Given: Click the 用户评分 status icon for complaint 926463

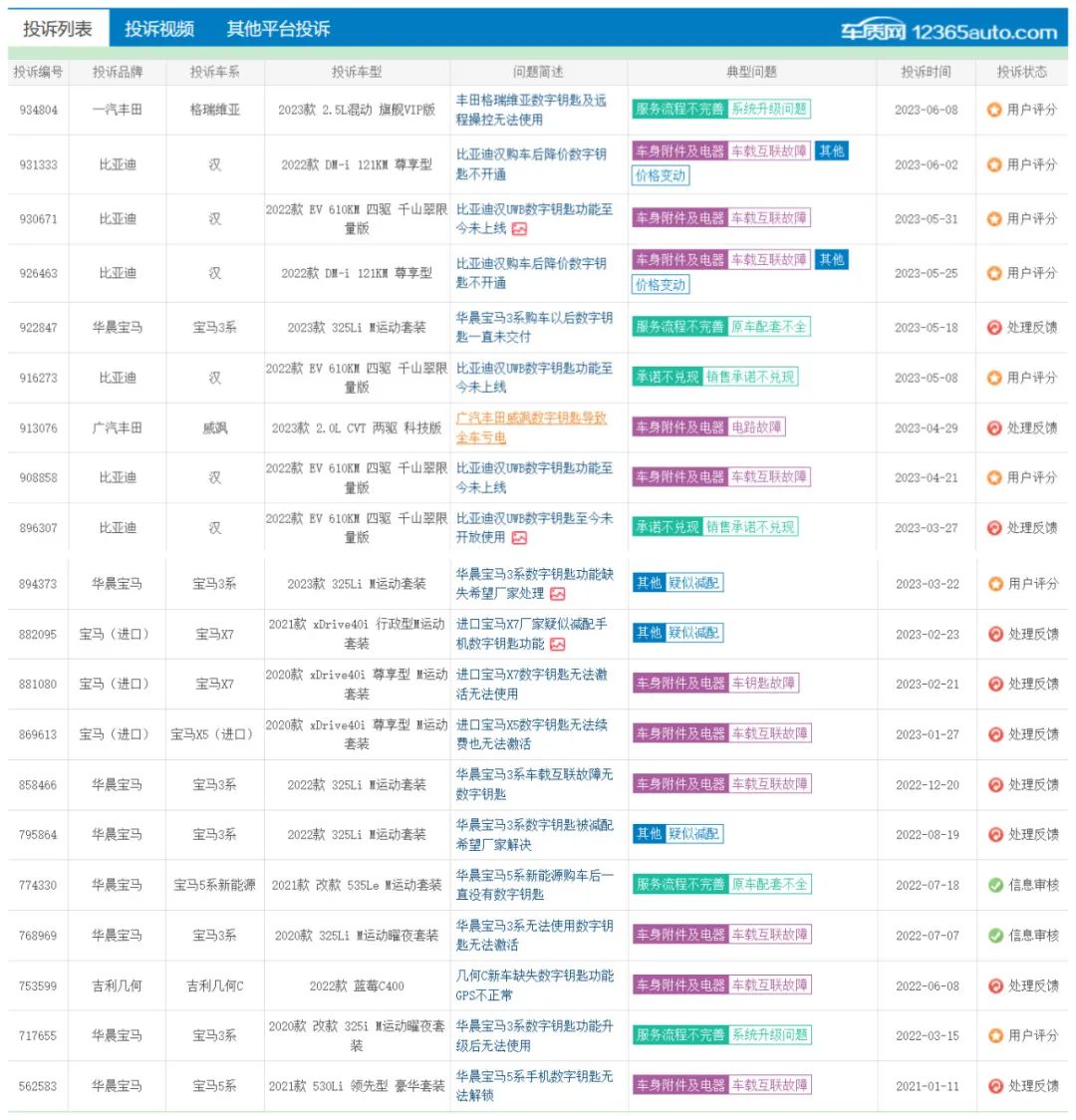Looking at the screenshot, I should pos(994,273).
